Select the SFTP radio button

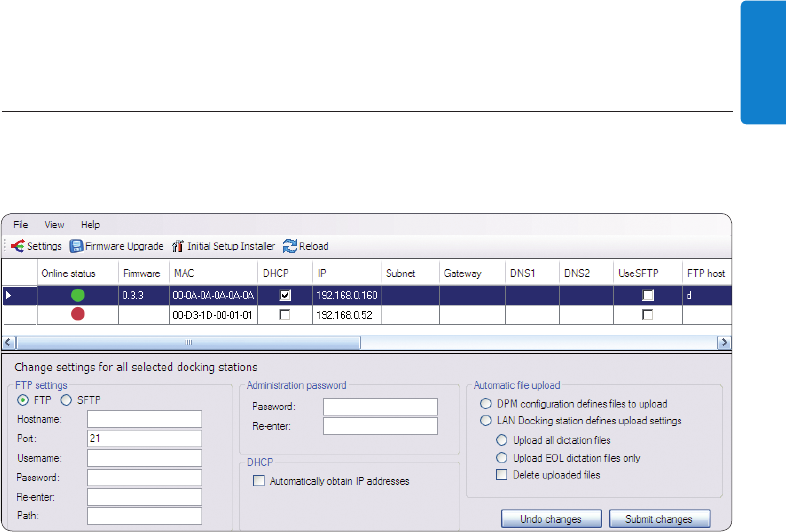(67, 400)
